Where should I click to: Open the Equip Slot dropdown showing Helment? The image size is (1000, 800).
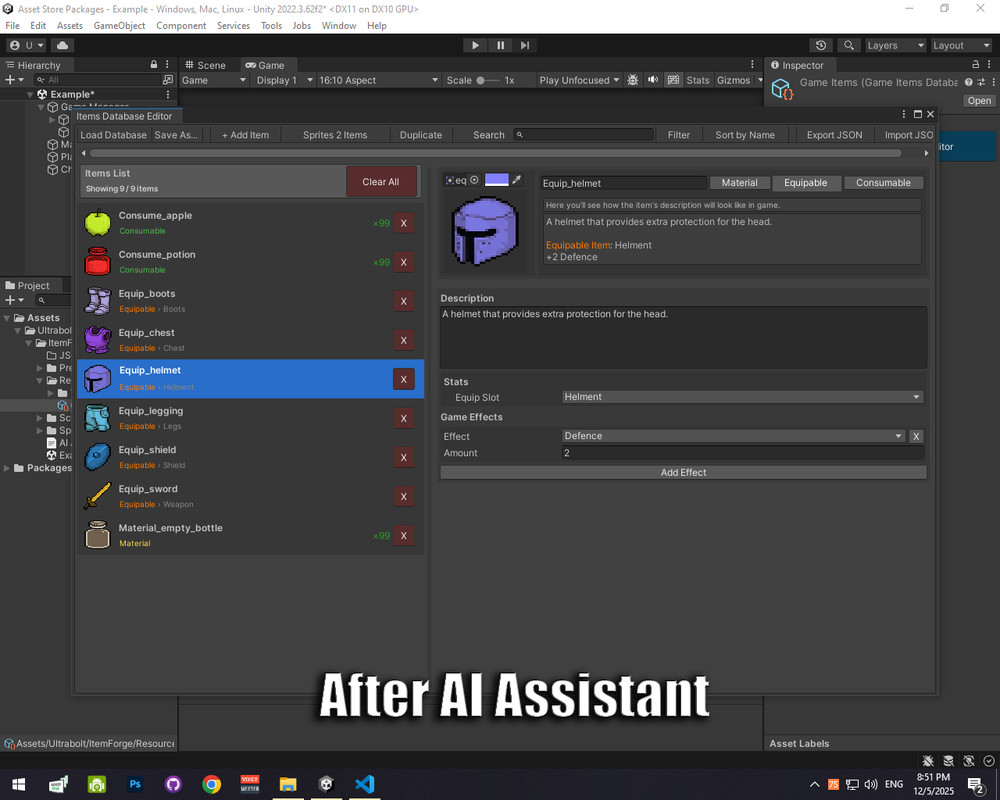742,397
